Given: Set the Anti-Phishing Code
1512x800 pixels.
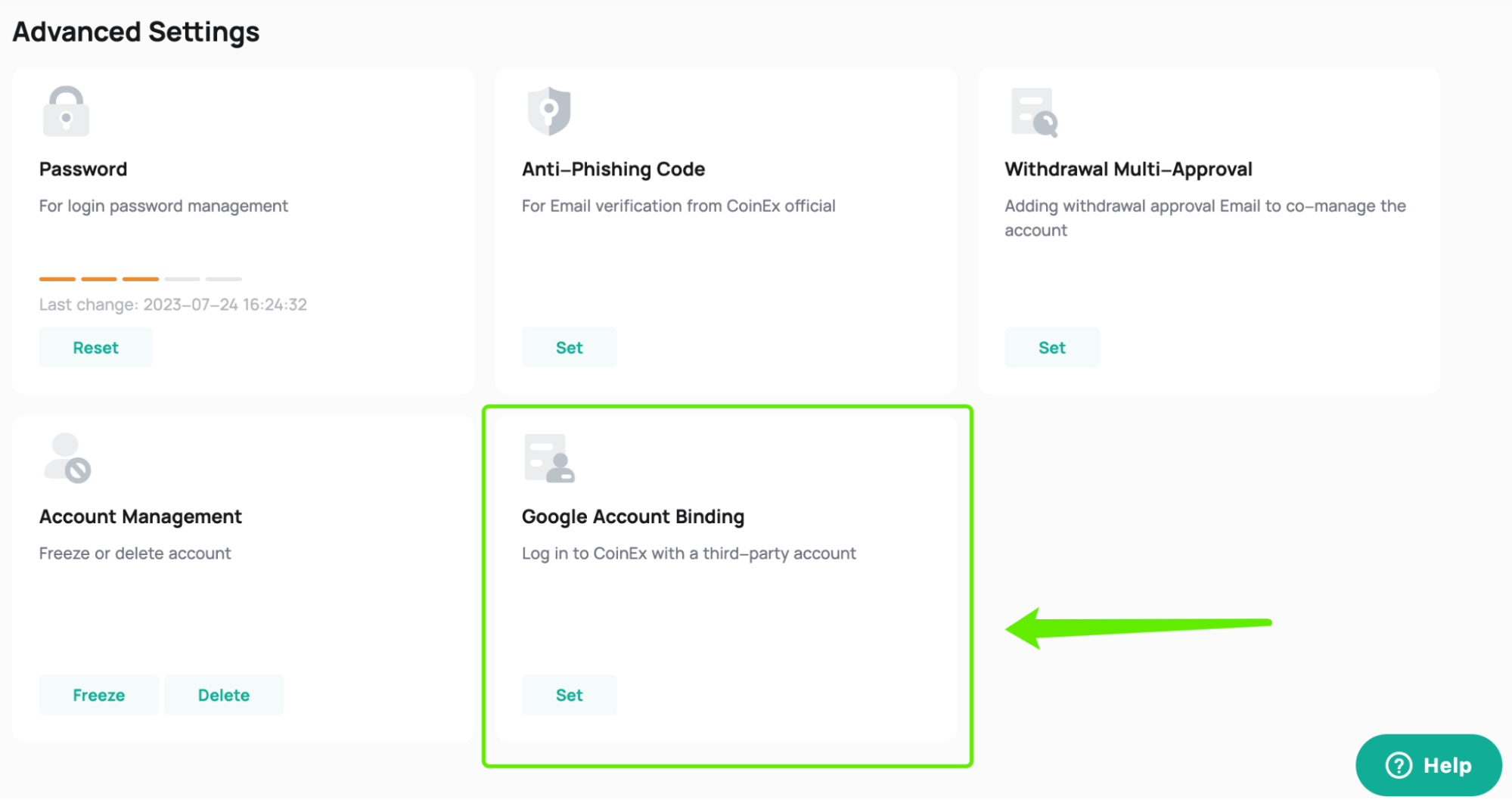Looking at the screenshot, I should pyautogui.click(x=569, y=347).
